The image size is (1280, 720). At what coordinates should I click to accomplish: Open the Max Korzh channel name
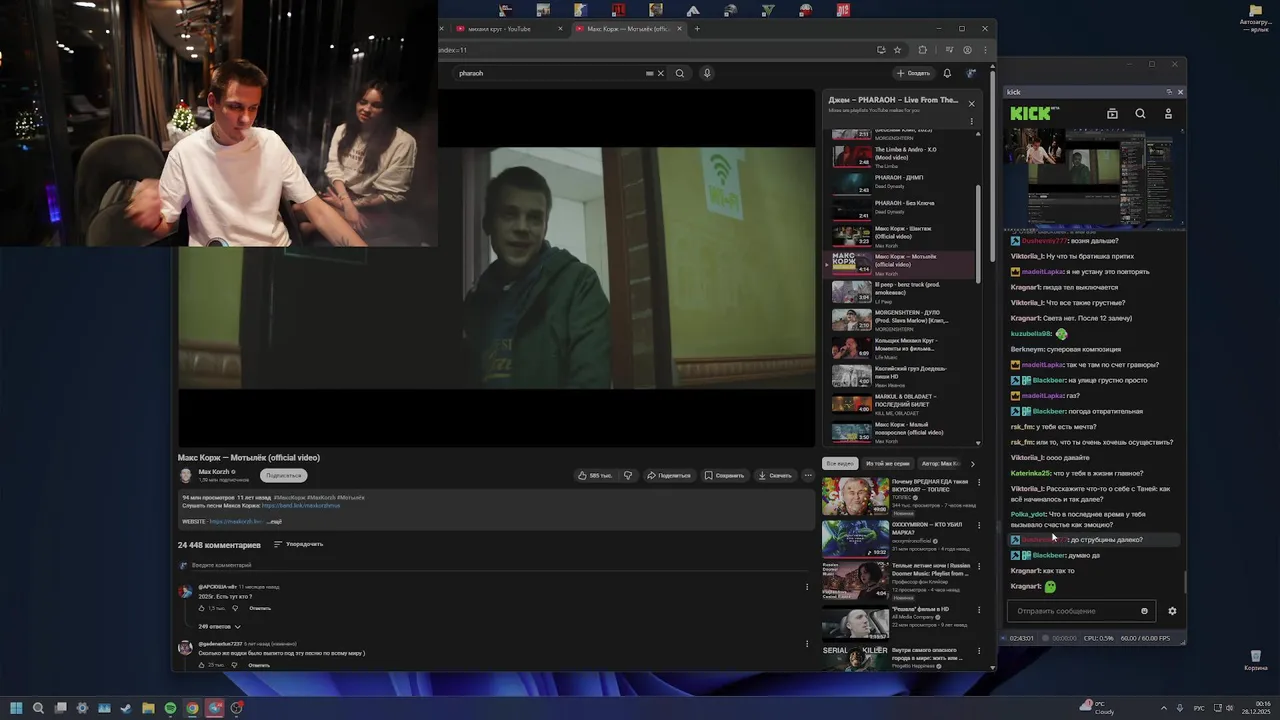214,471
